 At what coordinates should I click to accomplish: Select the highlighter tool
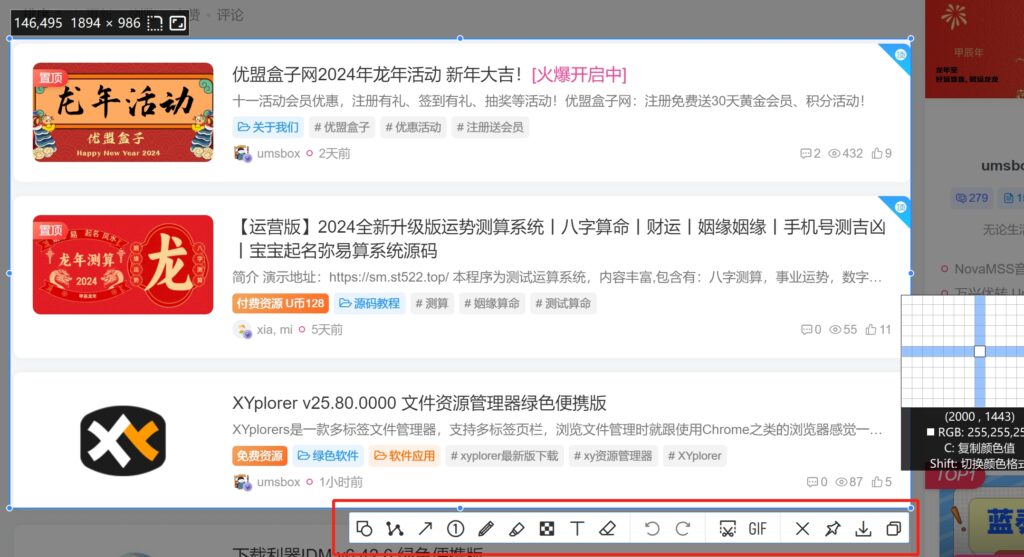pos(517,528)
